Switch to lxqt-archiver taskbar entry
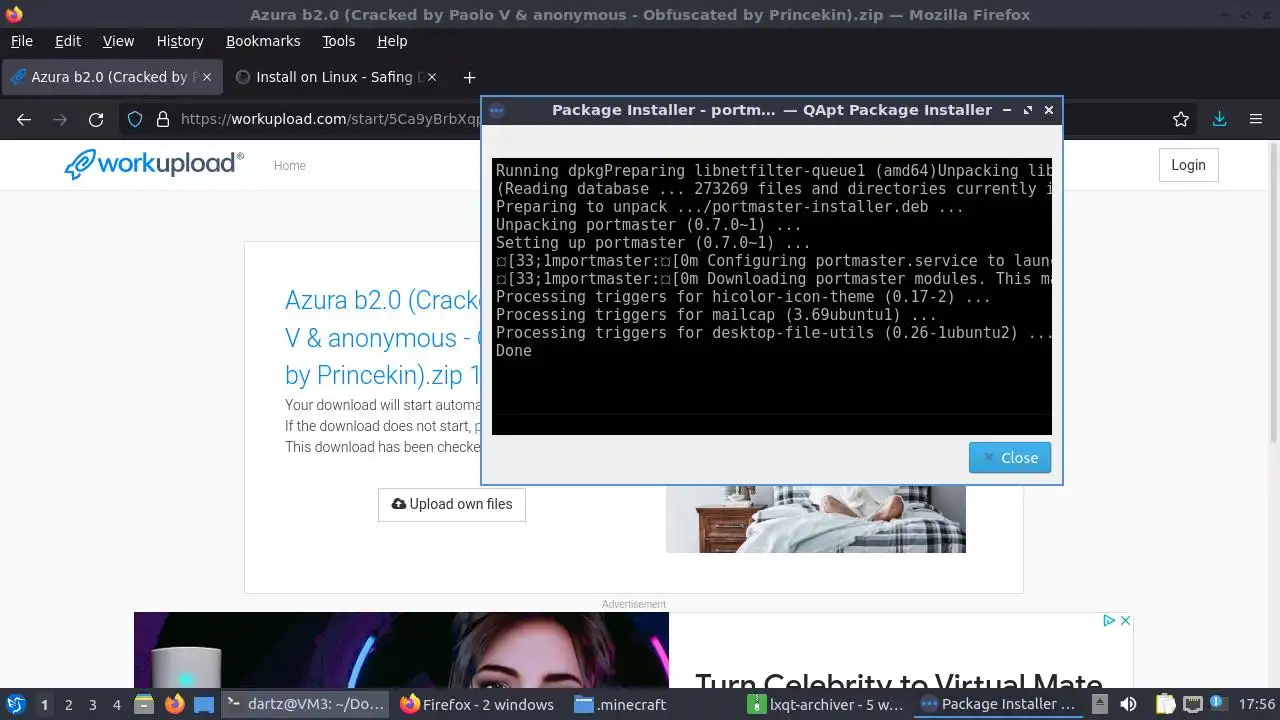This screenshot has height=720, width=1280. click(826, 704)
